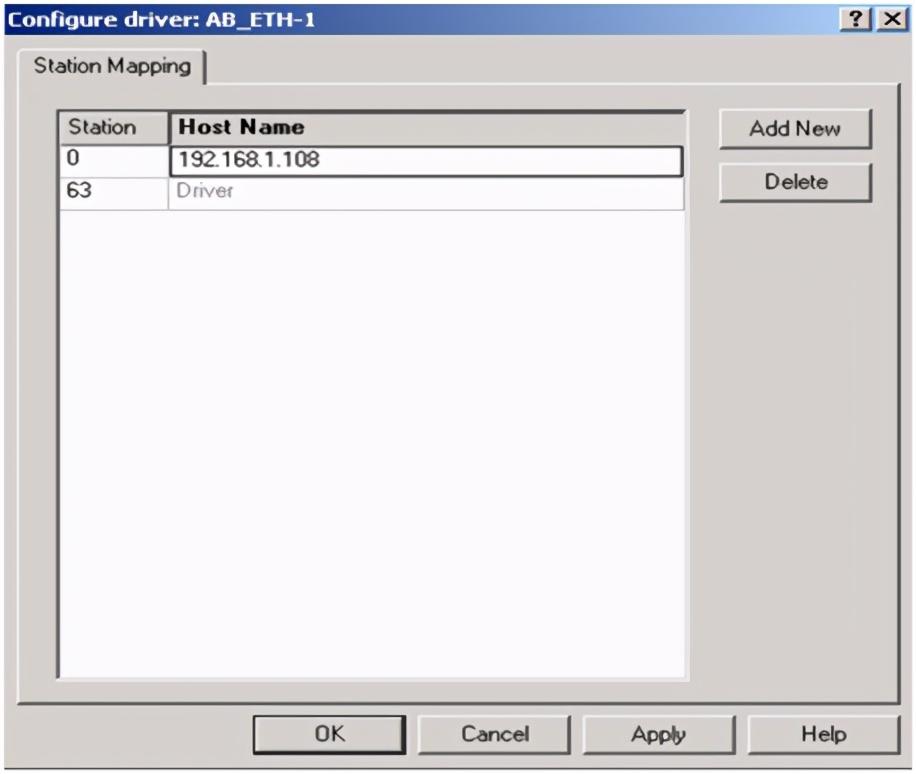Open the Station Mapping tab

click(112, 66)
